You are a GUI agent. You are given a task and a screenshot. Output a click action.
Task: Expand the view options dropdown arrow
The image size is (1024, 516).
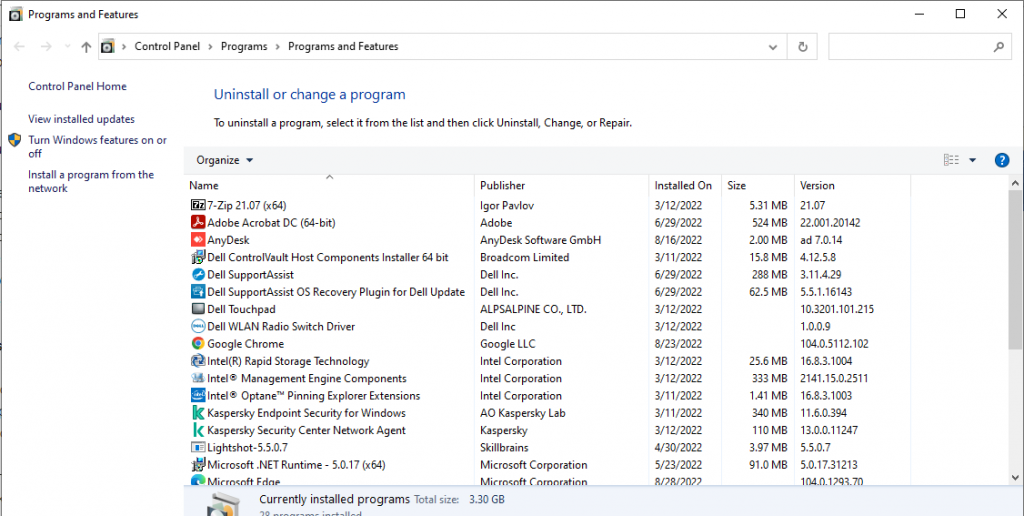(972, 160)
